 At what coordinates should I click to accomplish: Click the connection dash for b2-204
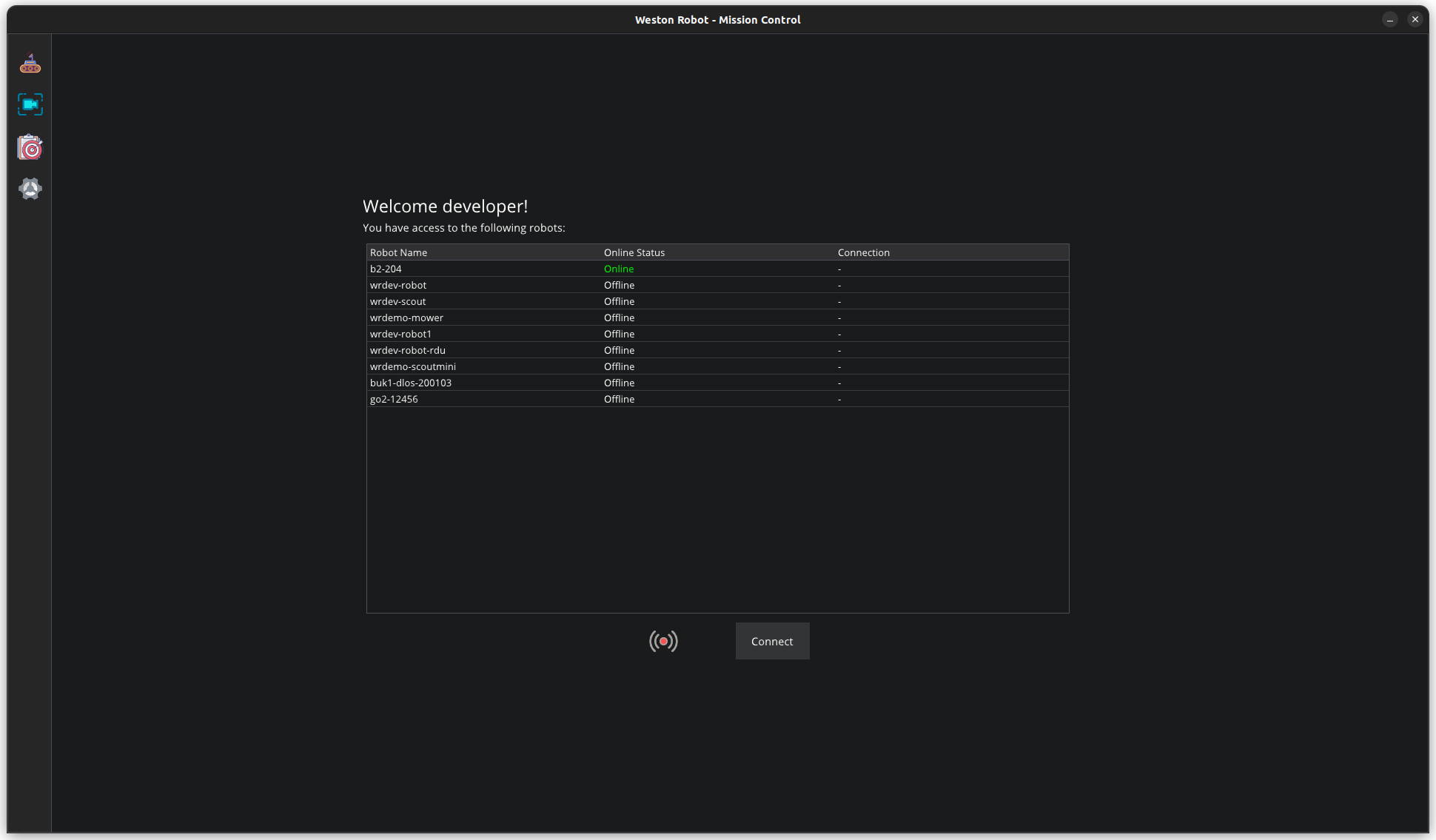839,269
